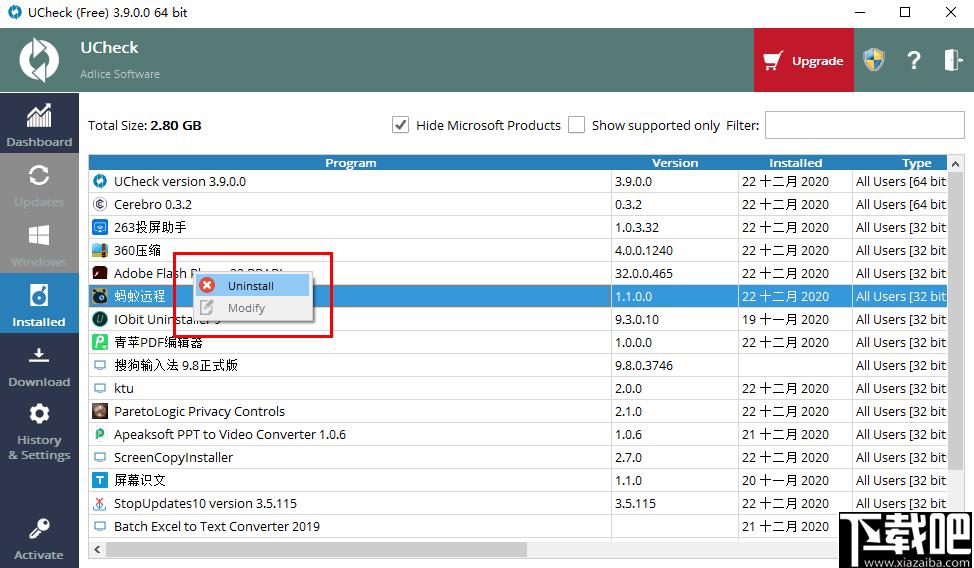This screenshot has height=568, width=974.
Task: Click the UCheck version 3.9.0.0 row icon
Action: coord(99,181)
